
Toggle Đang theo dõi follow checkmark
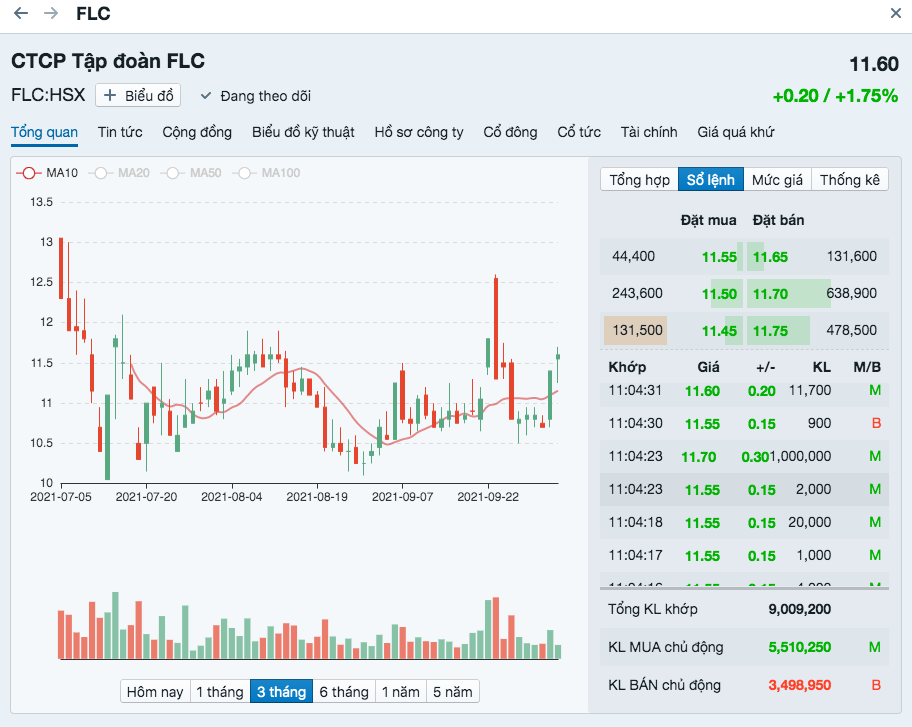pos(256,96)
